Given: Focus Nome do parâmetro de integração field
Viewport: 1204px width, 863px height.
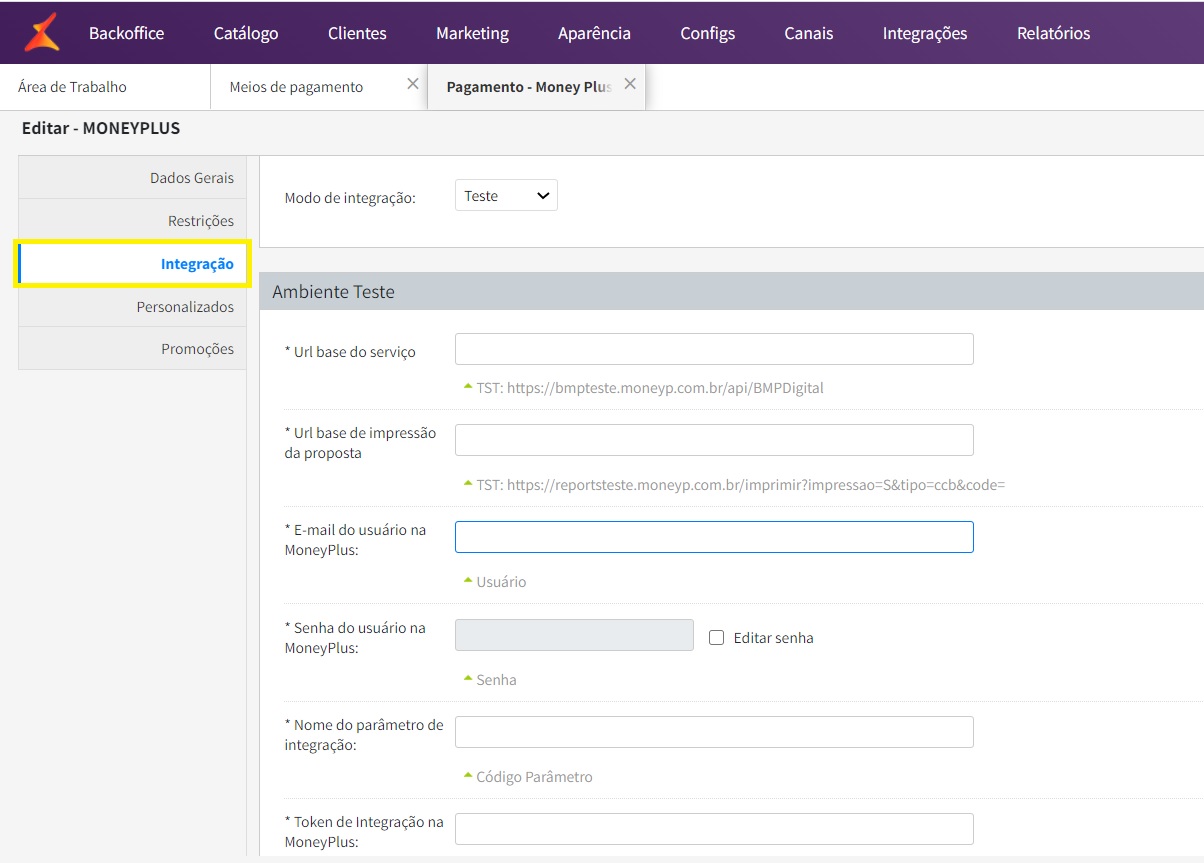Looking at the screenshot, I should coord(714,732).
